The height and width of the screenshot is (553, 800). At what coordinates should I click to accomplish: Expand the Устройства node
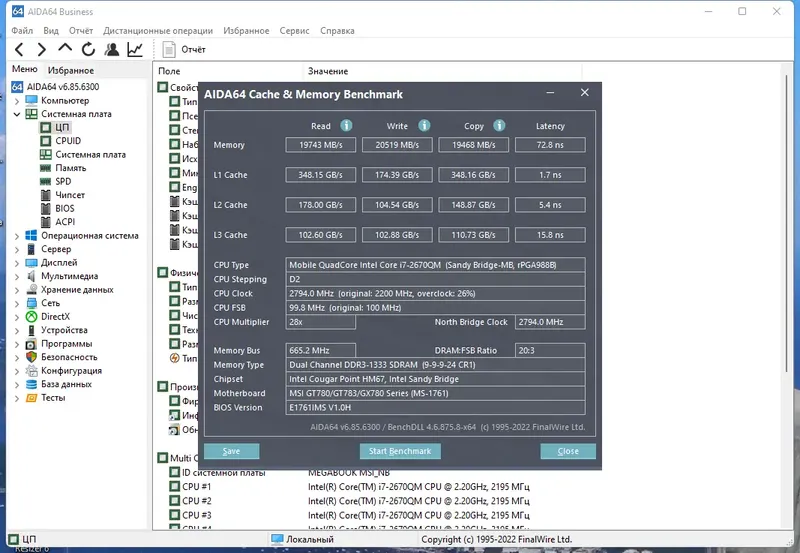(x=17, y=331)
